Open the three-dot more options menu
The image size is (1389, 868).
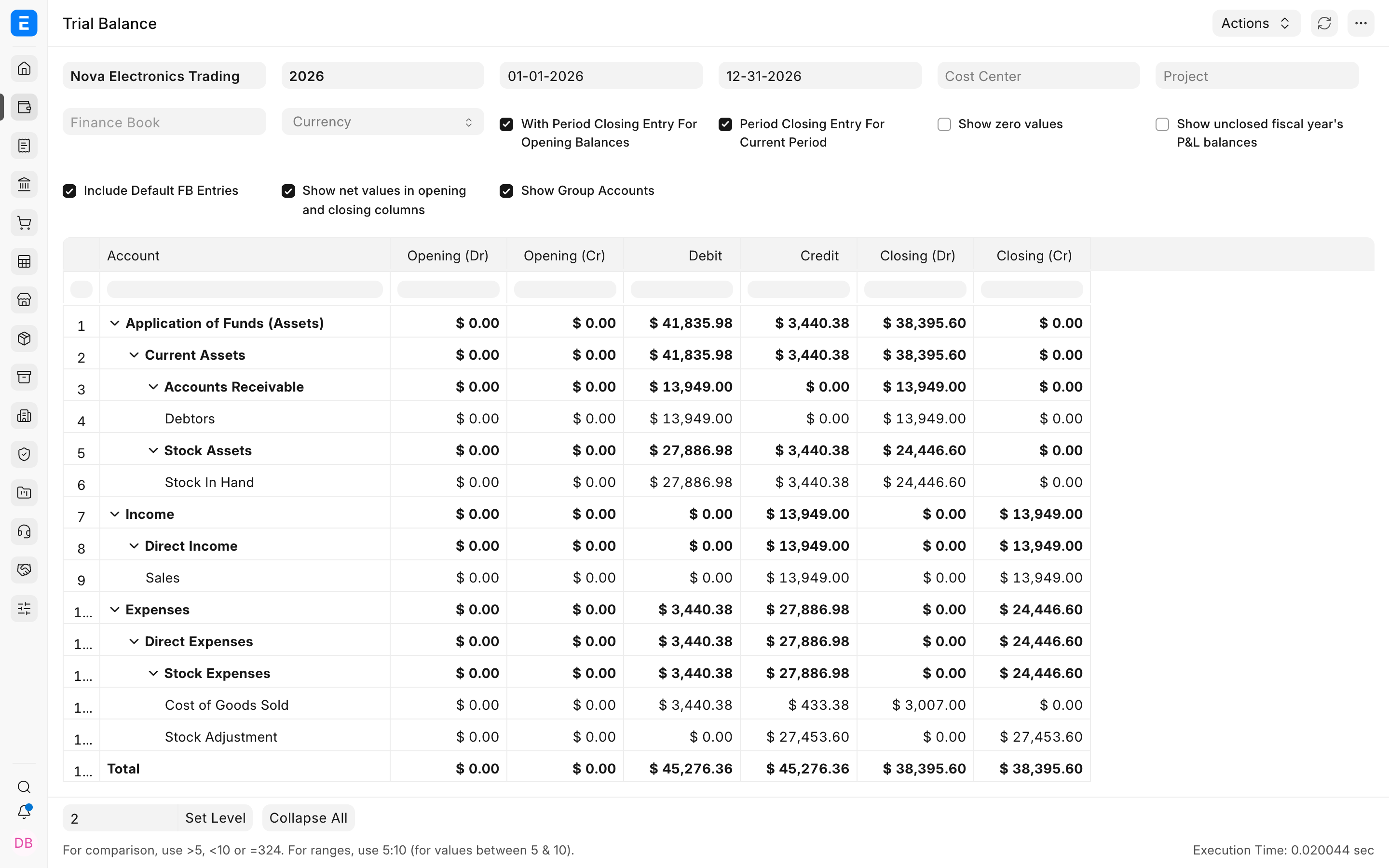point(1361,23)
